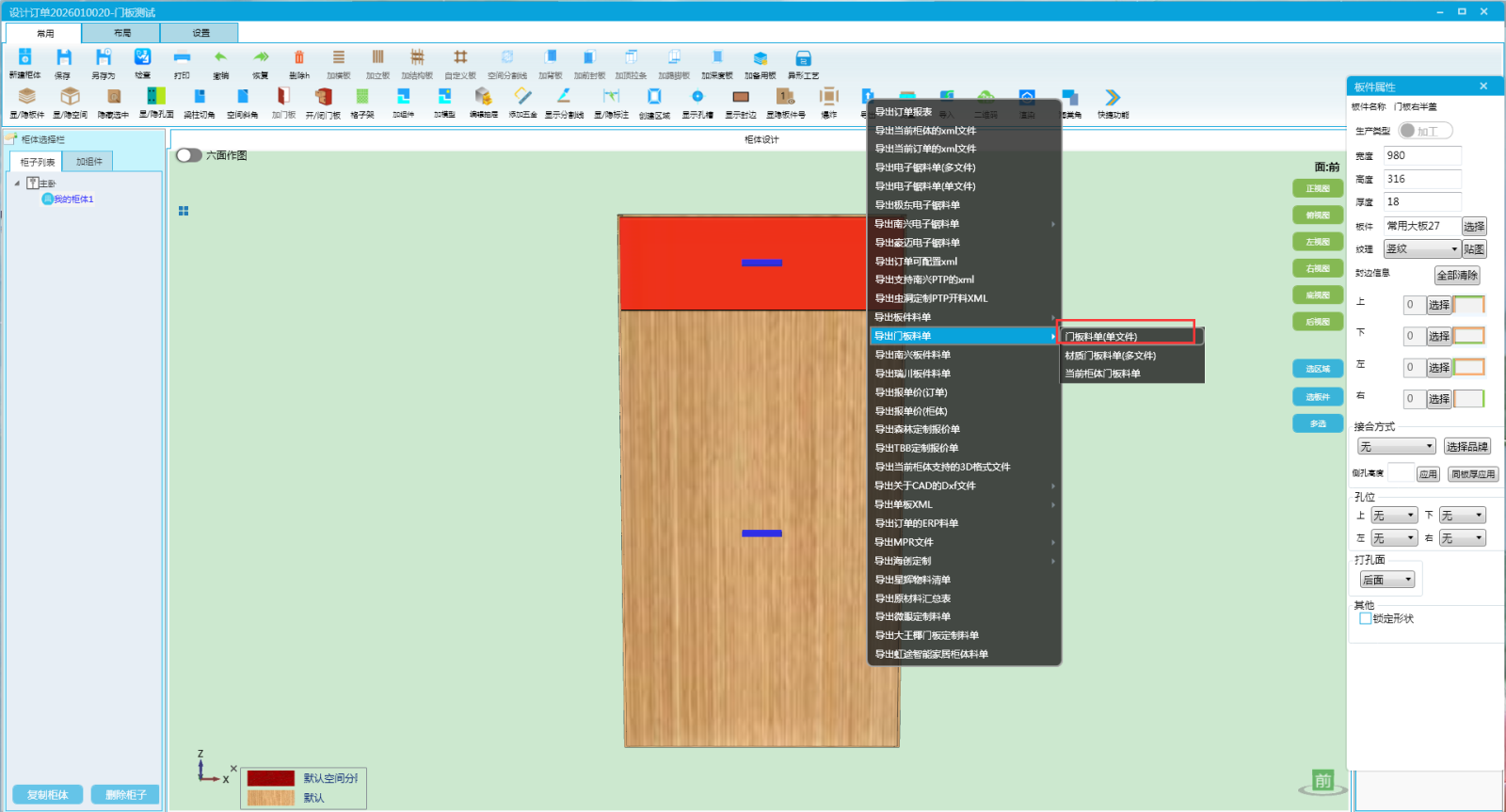Open the 快捷功能 quick functions icon
Screen dimensions: 1506x812
[1113, 98]
